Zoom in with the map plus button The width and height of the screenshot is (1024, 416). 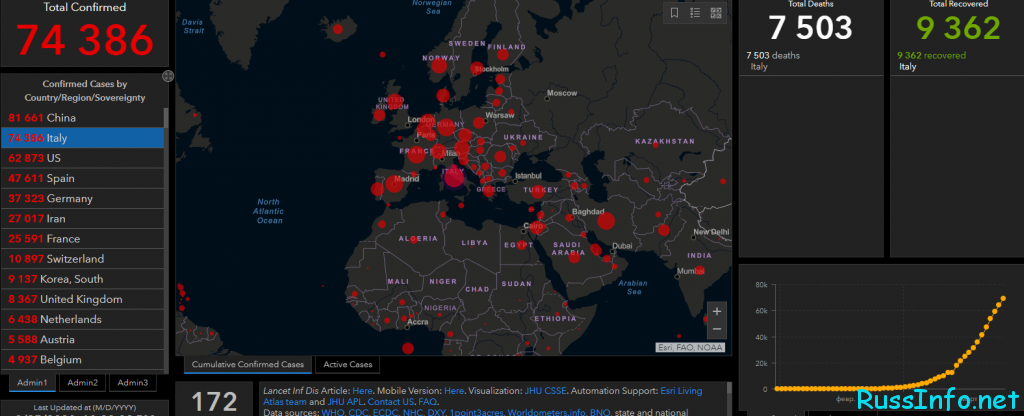pos(716,312)
